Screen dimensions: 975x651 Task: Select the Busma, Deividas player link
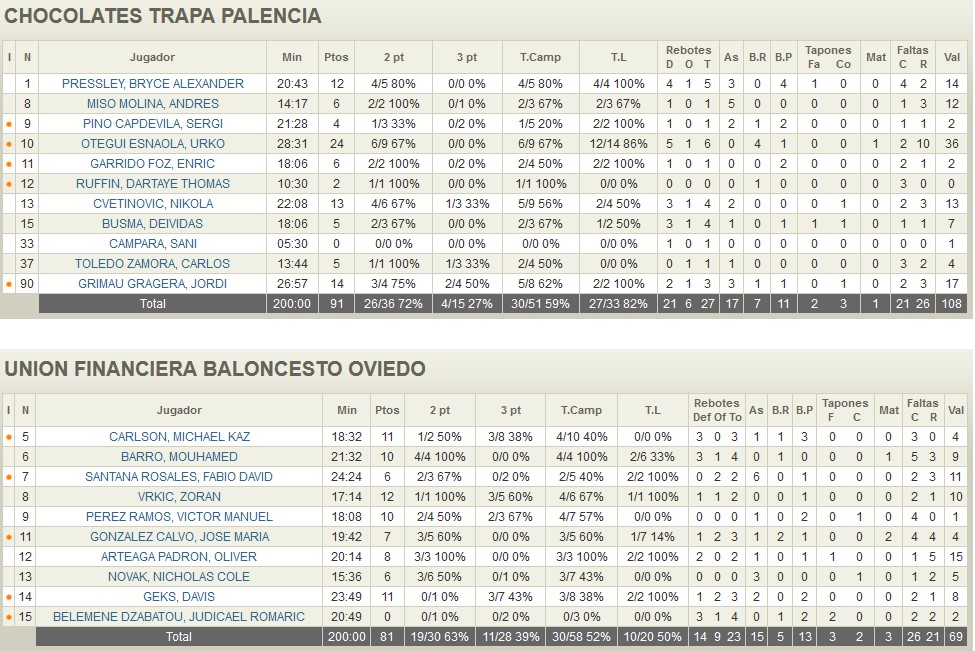152,224
